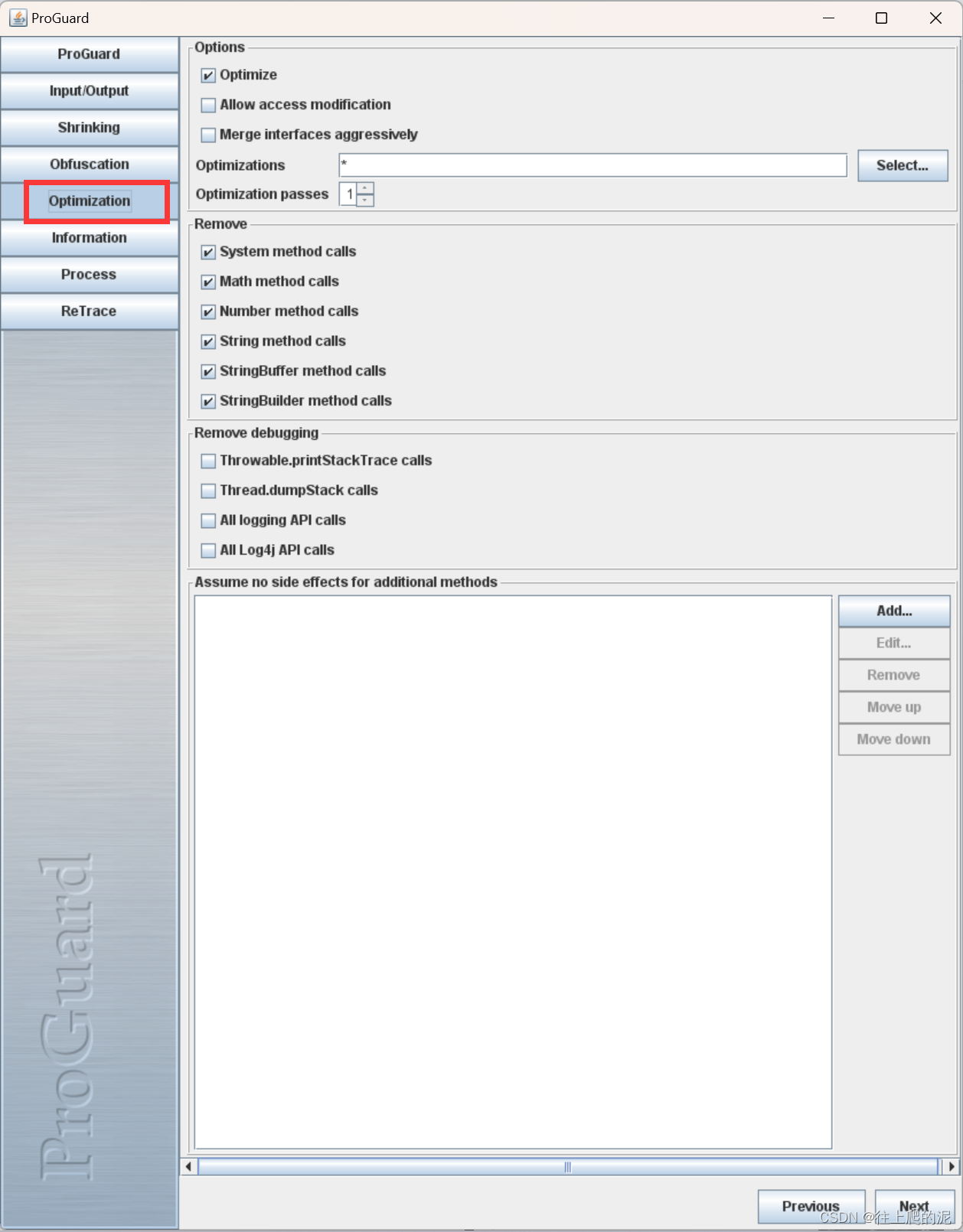This screenshot has height=1232, width=963.
Task: Click the additional methods list area
Action: (513, 872)
